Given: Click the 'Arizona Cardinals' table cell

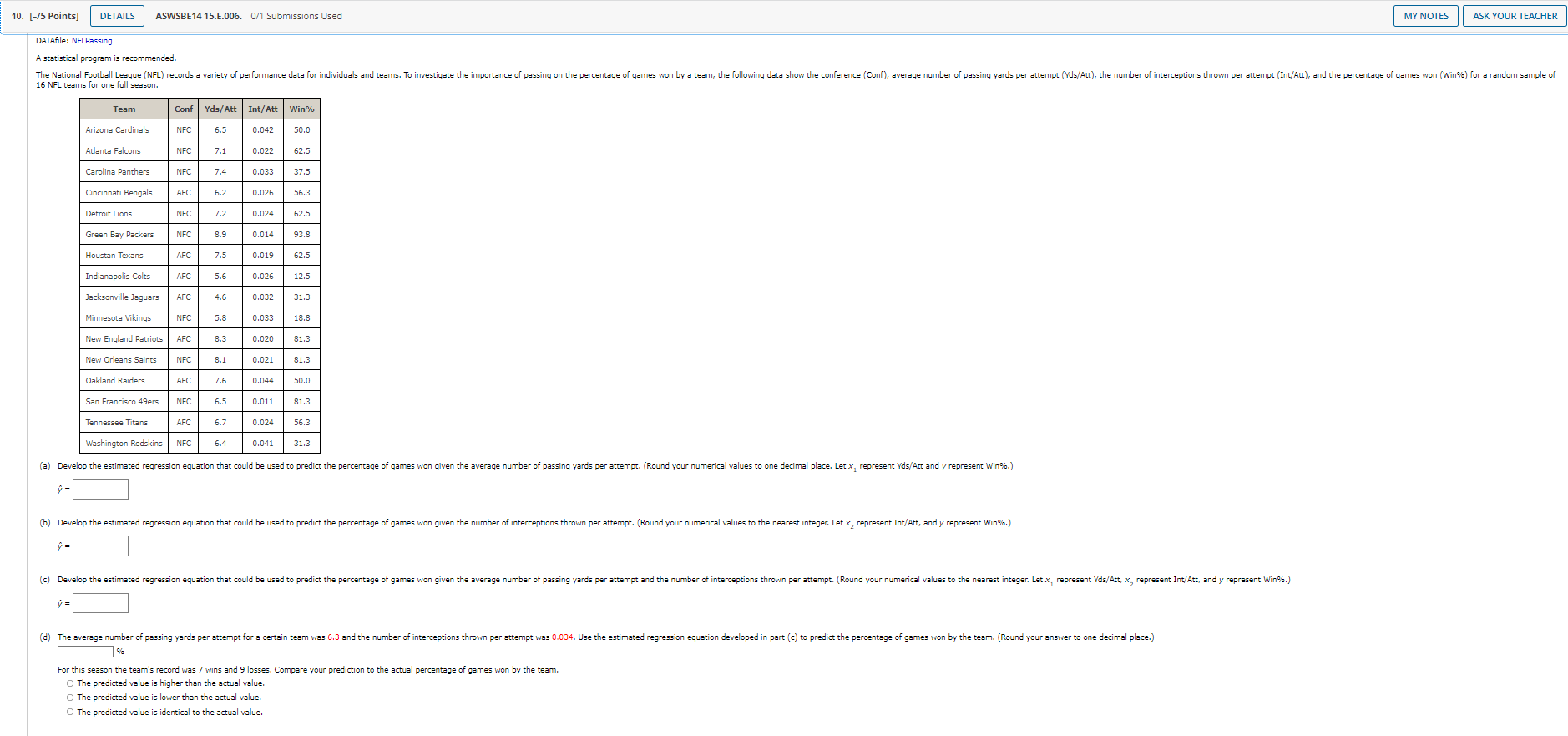Looking at the screenshot, I should pyautogui.click(x=124, y=130).
